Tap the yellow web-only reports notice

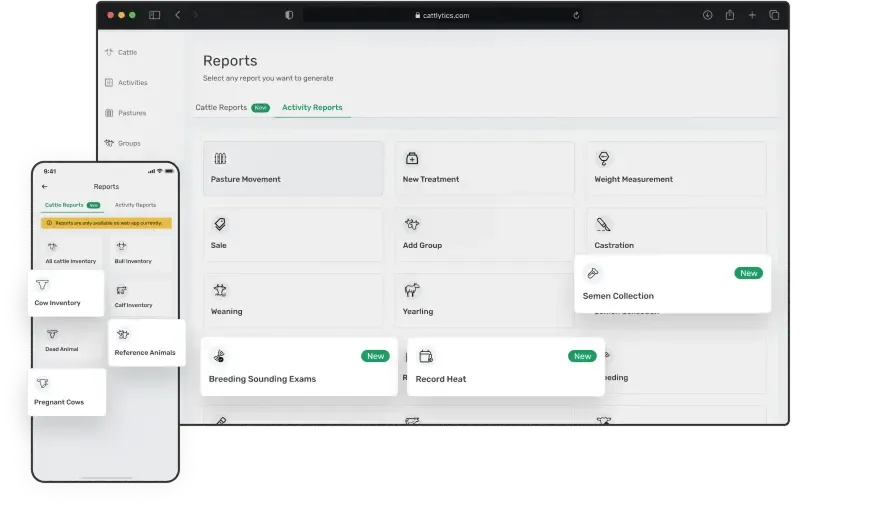pos(106,223)
